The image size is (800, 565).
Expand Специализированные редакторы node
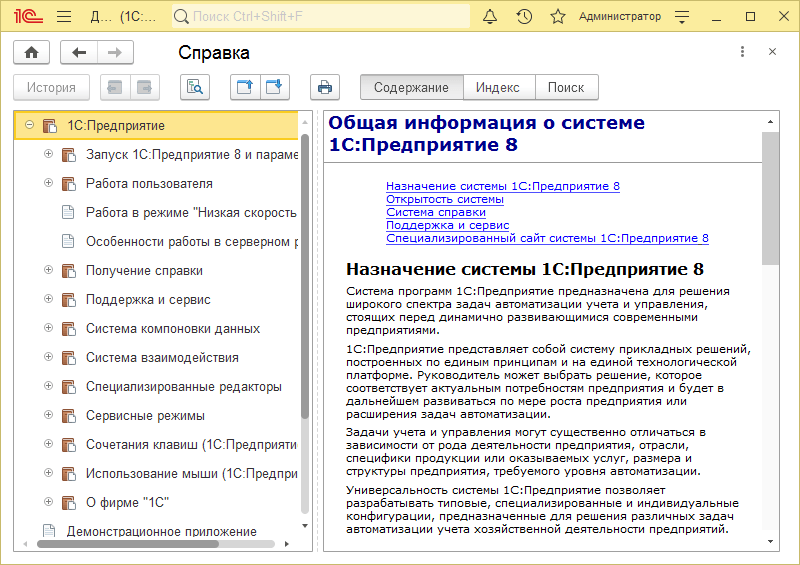point(48,386)
